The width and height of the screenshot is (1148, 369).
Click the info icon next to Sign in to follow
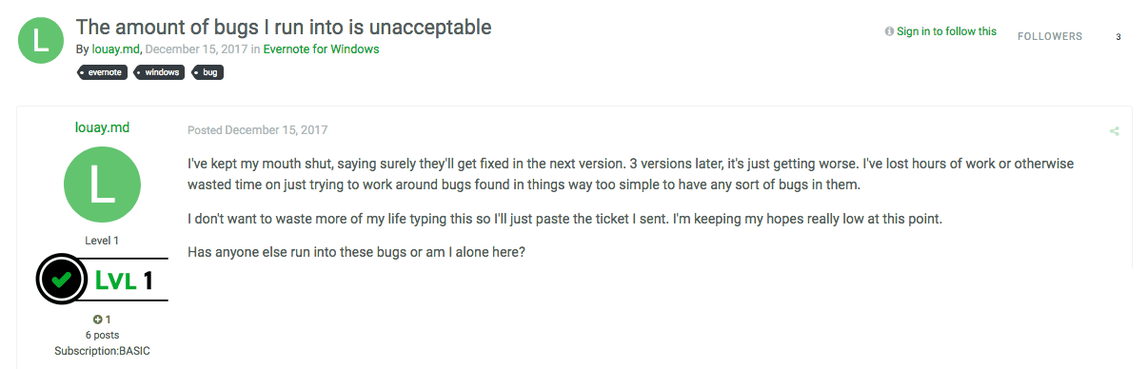click(x=889, y=31)
